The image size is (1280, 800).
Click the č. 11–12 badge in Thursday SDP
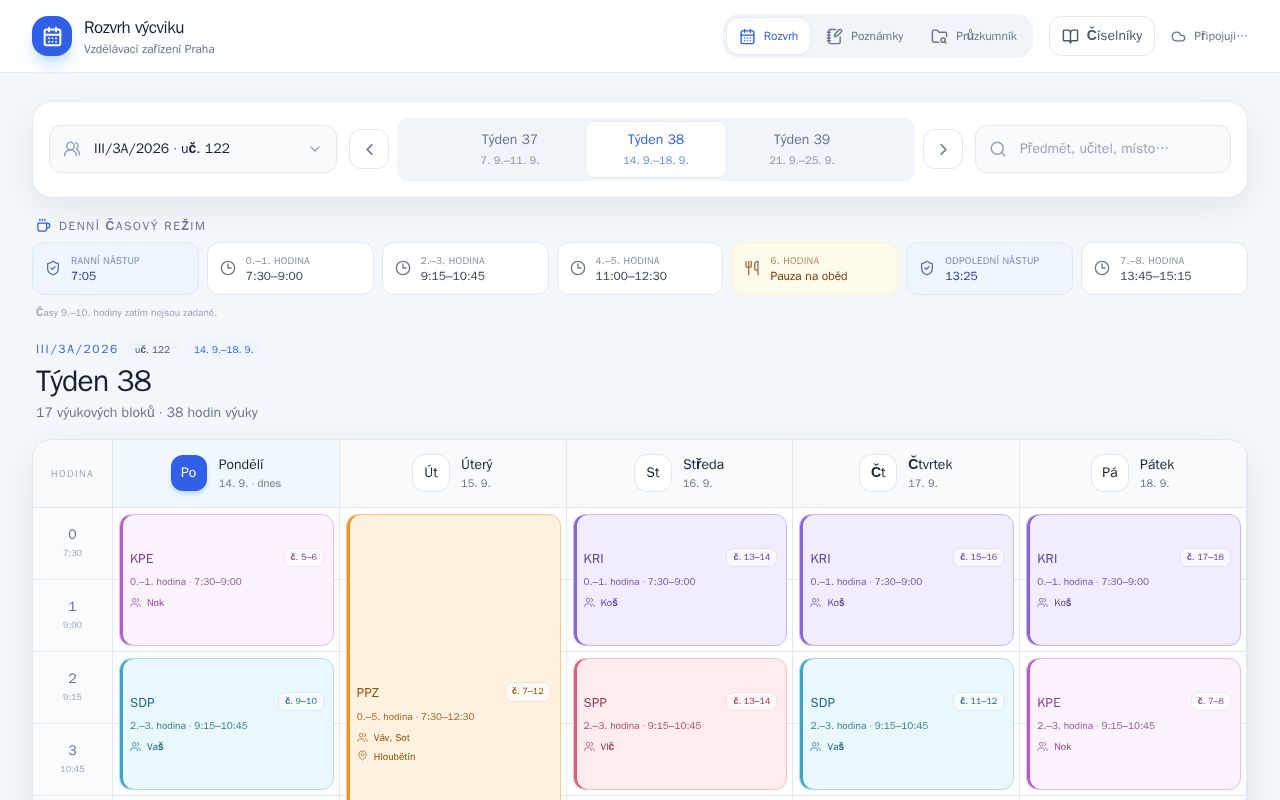[x=978, y=701]
